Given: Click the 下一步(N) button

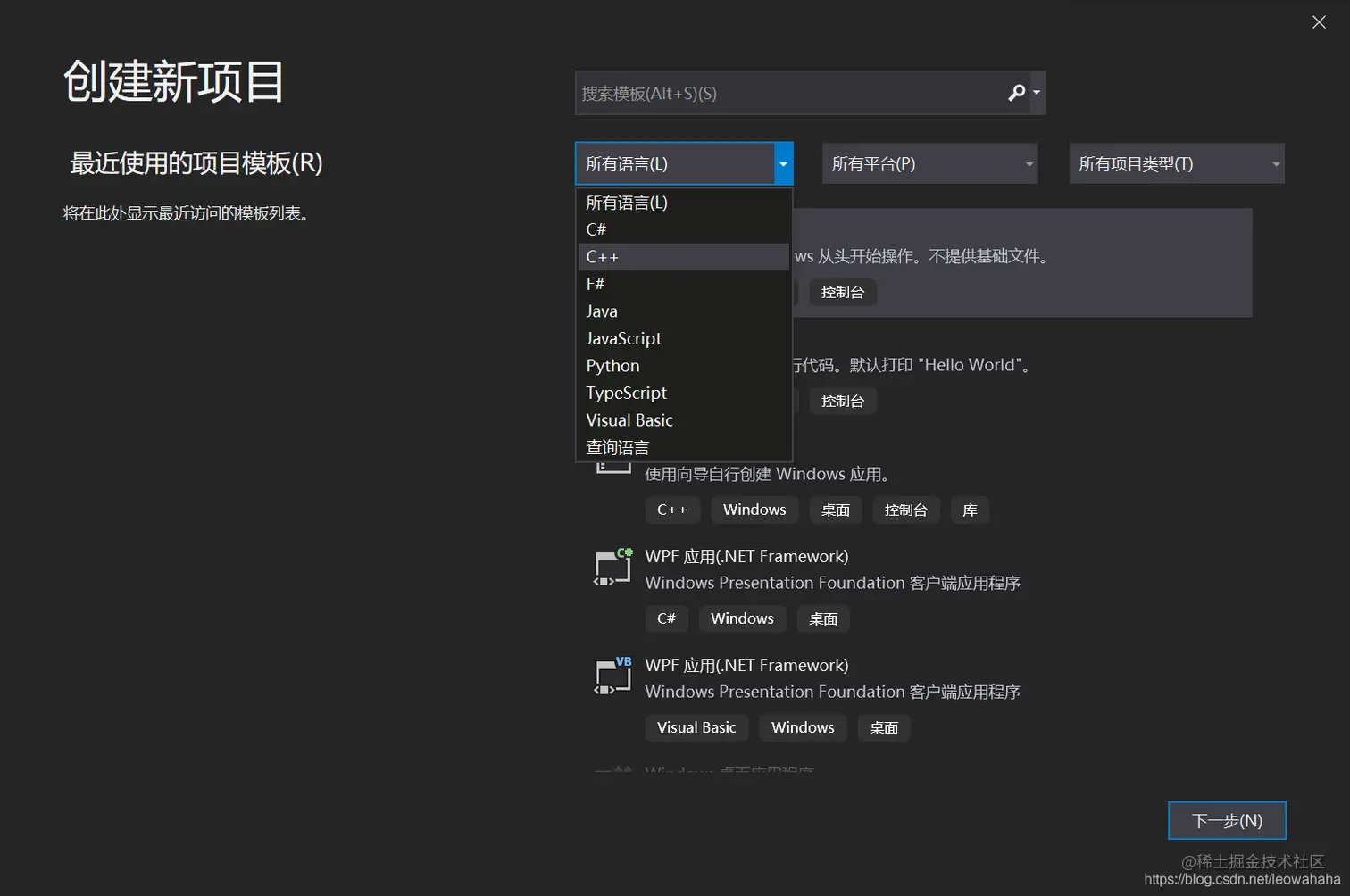Looking at the screenshot, I should pos(1227,820).
